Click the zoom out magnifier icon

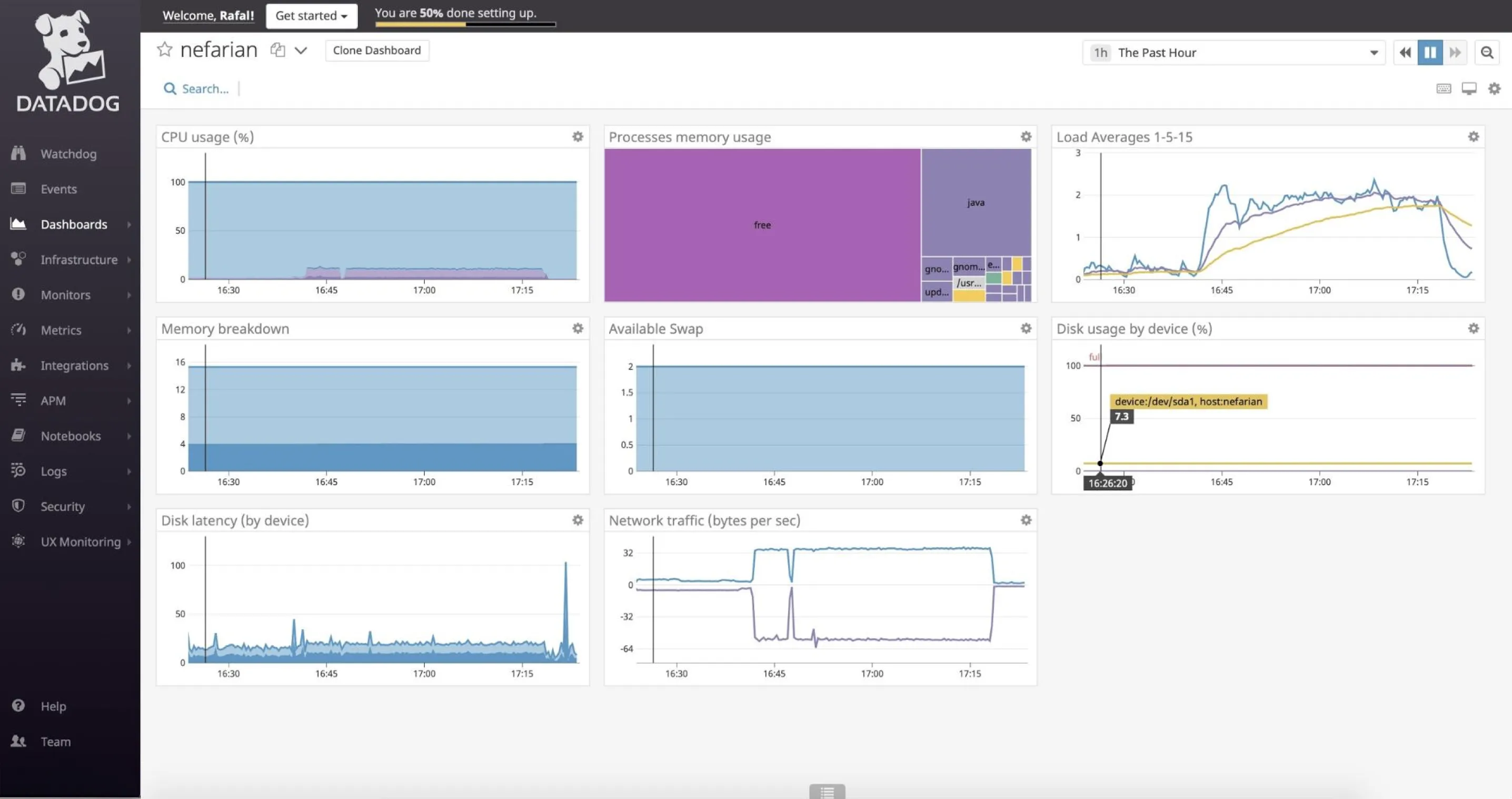pos(1487,52)
